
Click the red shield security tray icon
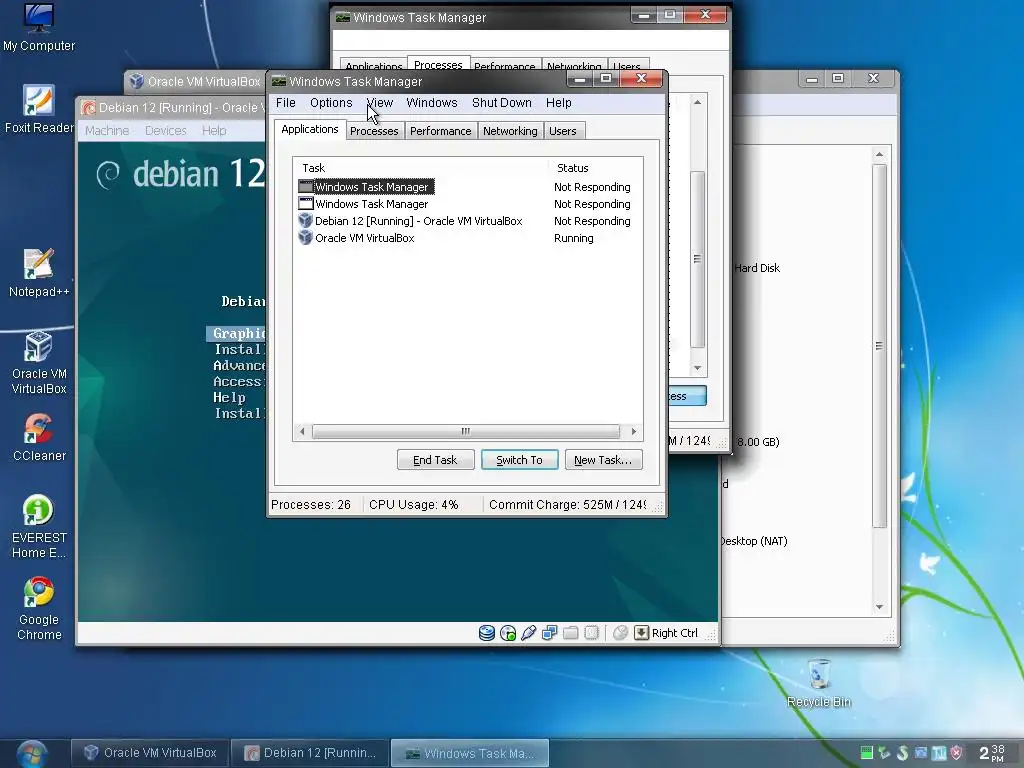click(956, 753)
